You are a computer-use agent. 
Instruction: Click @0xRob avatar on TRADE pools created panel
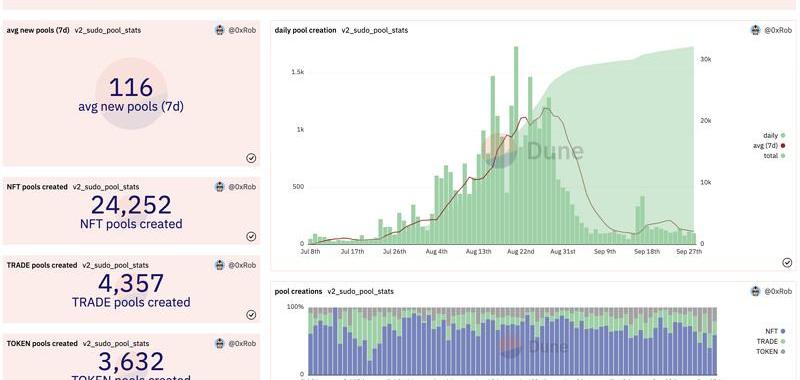219,265
